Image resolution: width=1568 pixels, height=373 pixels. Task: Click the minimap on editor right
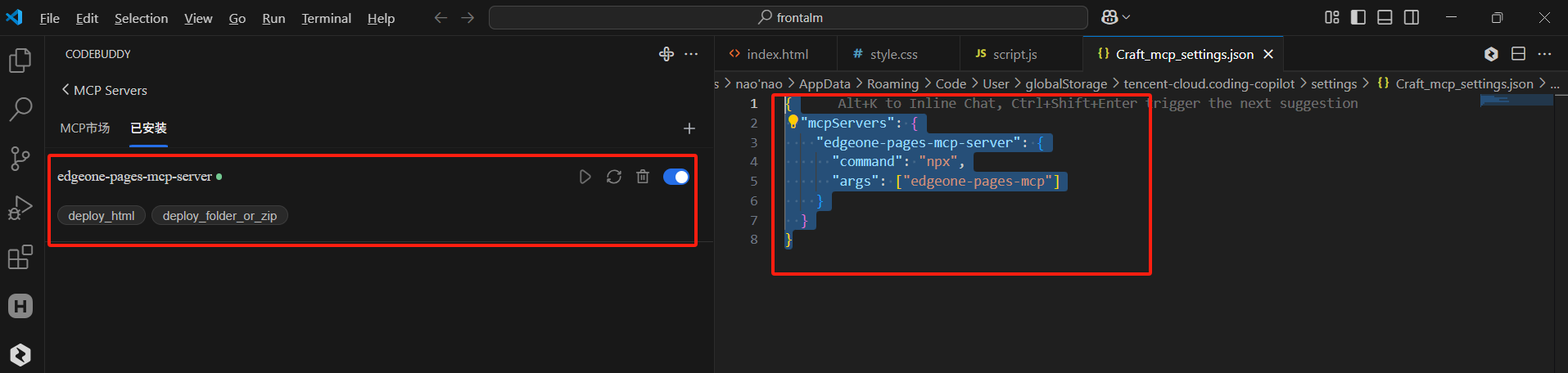pyautogui.click(x=1516, y=100)
